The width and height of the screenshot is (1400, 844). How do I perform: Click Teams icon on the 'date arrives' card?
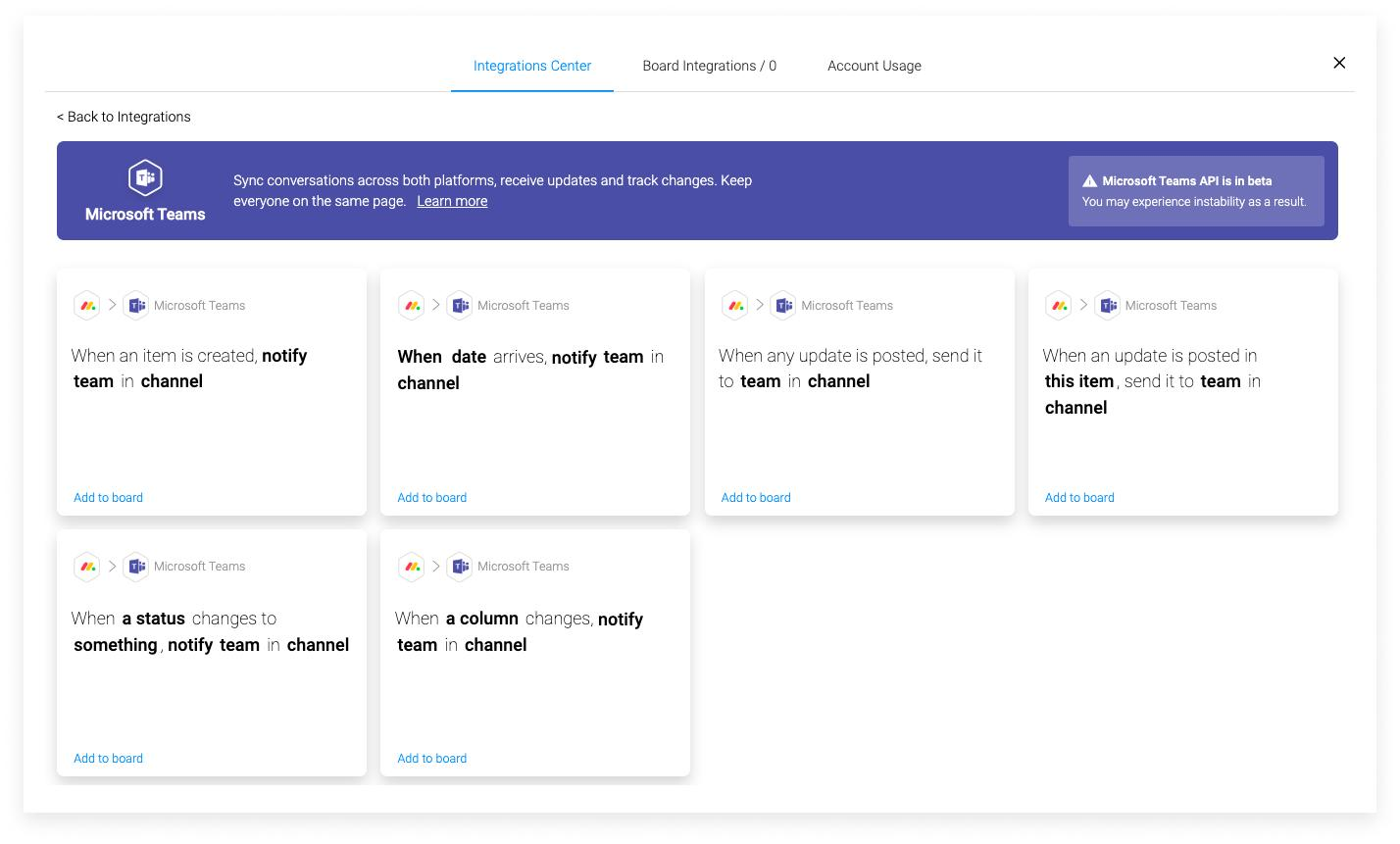[459, 306]
